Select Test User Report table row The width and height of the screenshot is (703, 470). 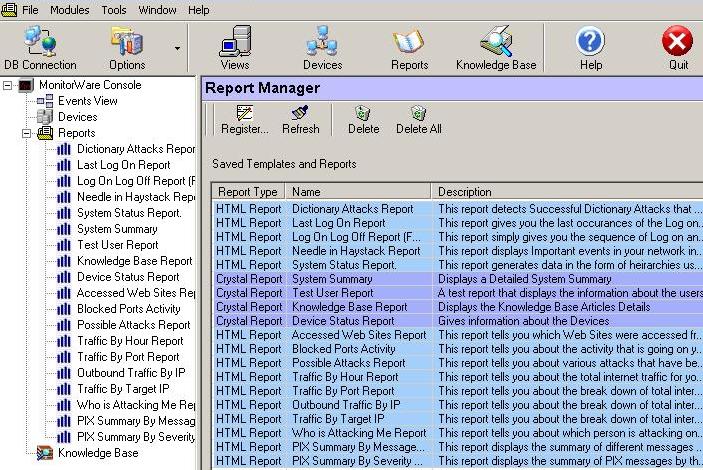458,293
